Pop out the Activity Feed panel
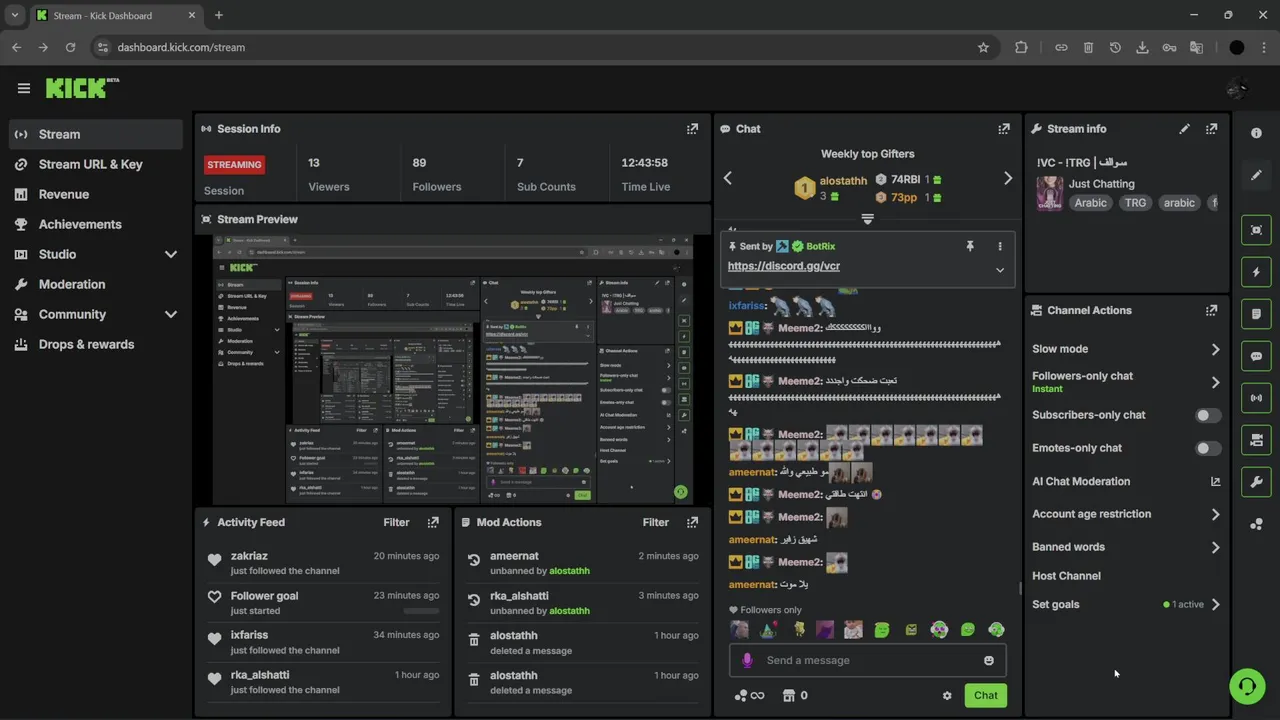The image size is (1280, 720). [433, 522]
